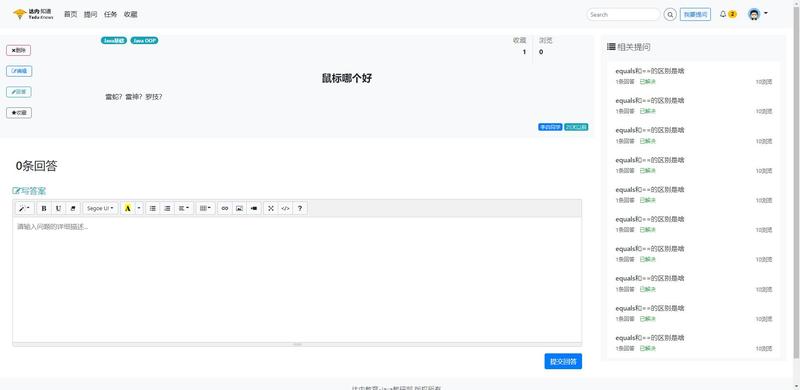Click the ✕ 删除 delete button
Image resolution: width=800 pixels, height=390 pixels.
click(18, 50)
